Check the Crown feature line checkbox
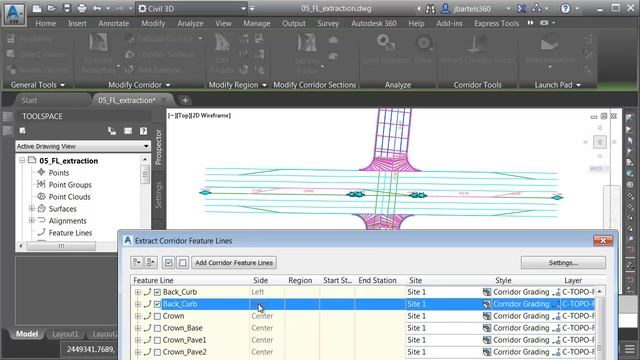The width and height of the screenshot is (640, 360). tap(158, 316)
